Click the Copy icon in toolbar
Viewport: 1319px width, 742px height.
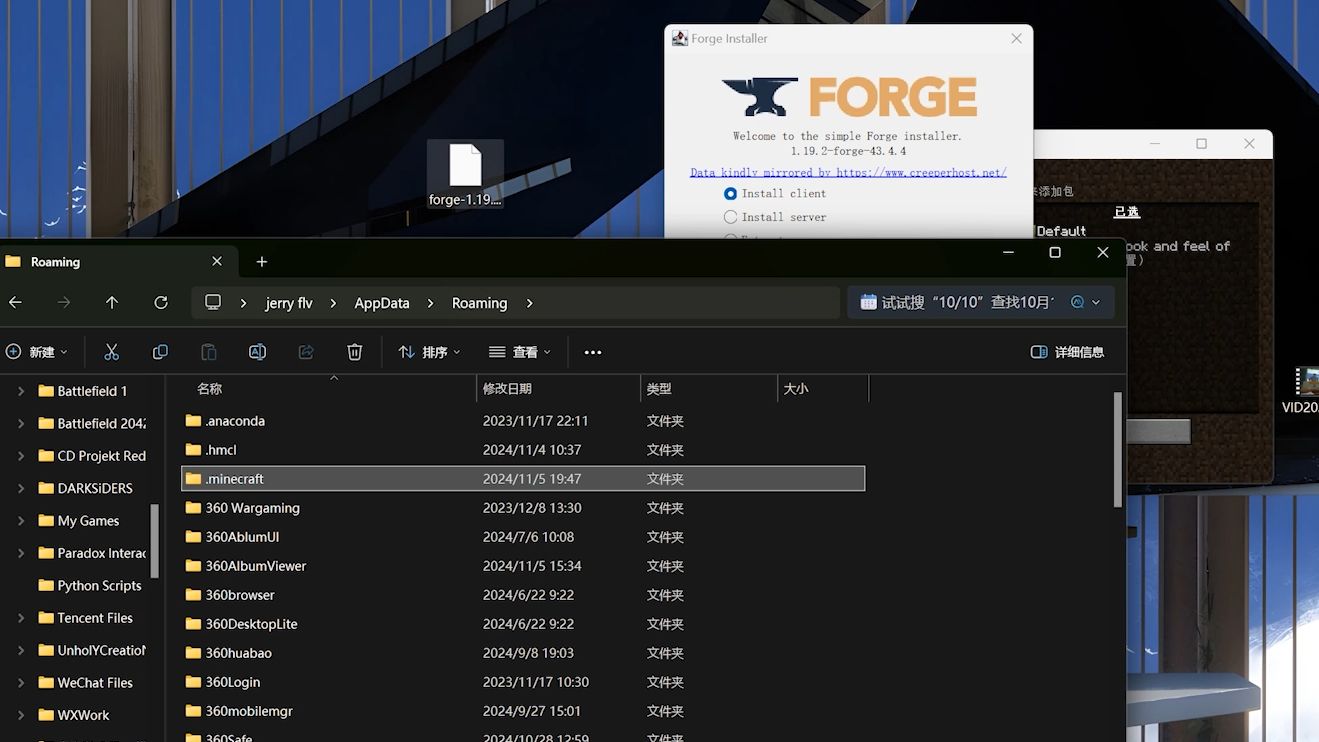pos(160,352)
